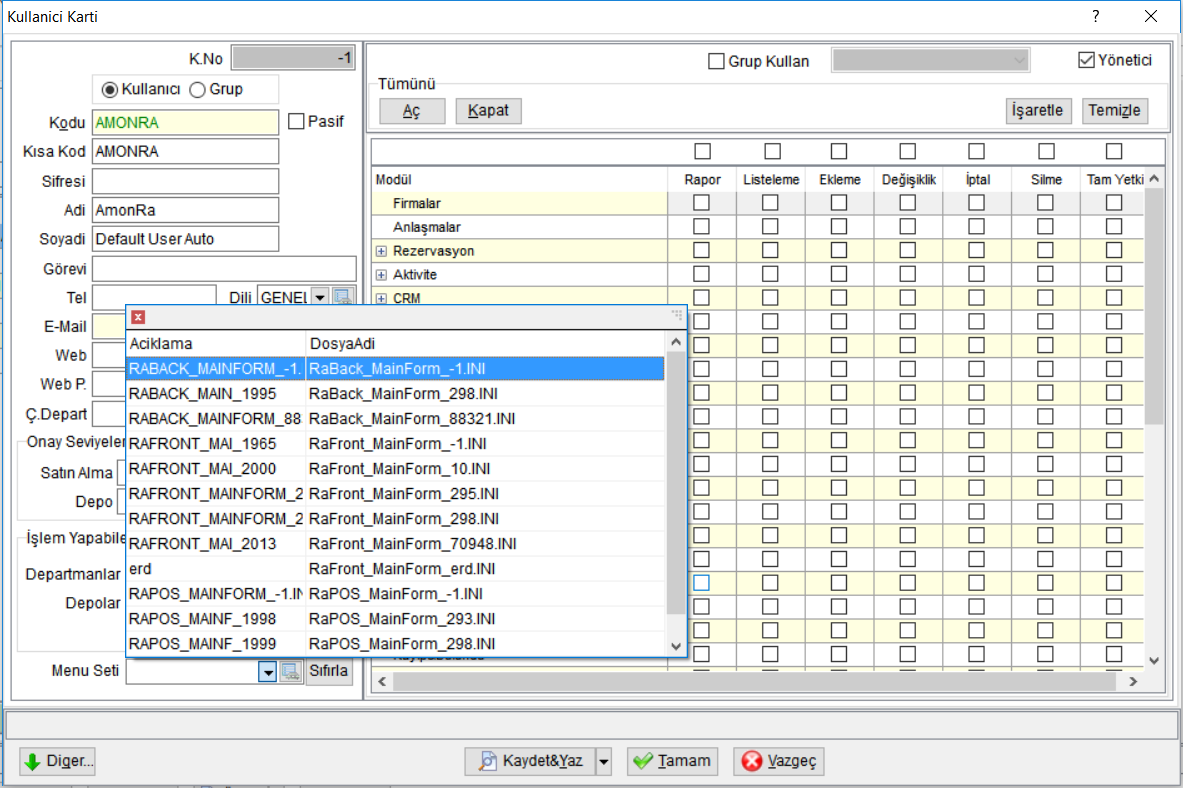
Task: Select RaFront_MainForm_295.INI row
Action: click(x=396, y=494)
